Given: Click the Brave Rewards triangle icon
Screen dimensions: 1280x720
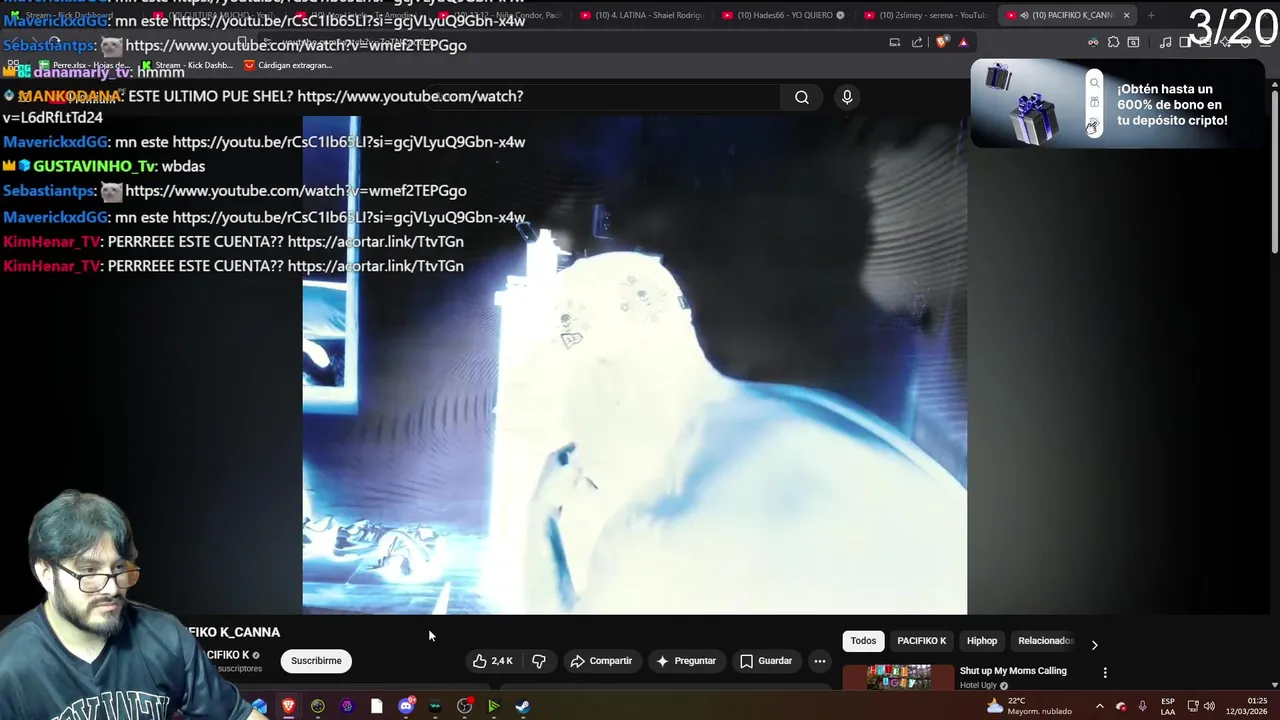Looking at the screenshot, I should (963, 42).
